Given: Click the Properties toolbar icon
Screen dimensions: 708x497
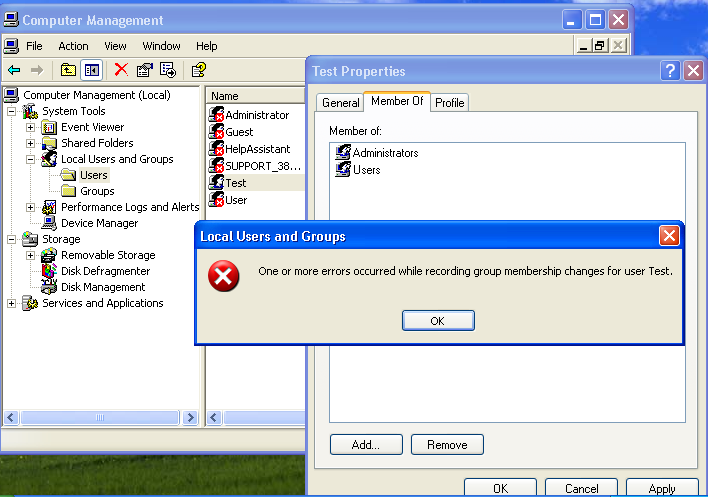Looking at the screenshot, I should point(145,70).
